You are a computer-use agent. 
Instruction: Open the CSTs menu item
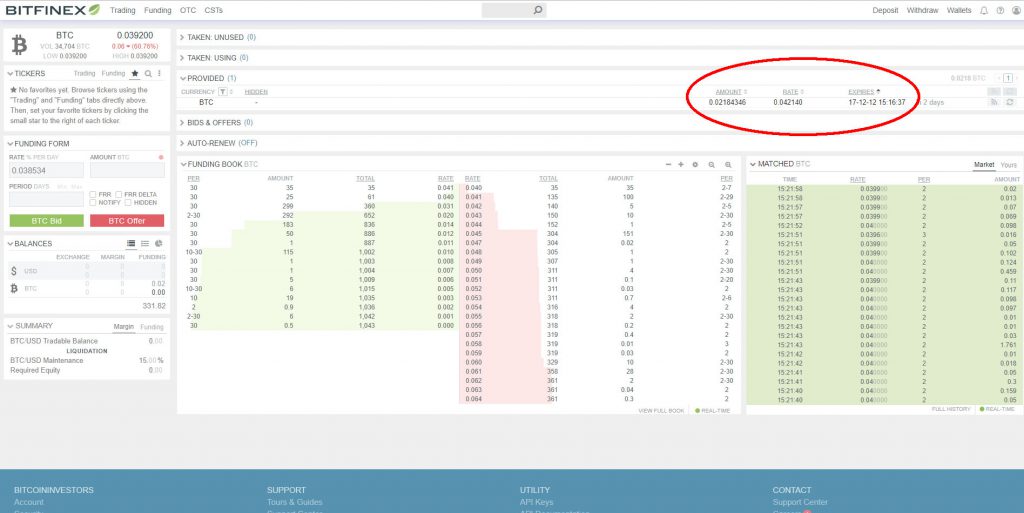point(214,10)
